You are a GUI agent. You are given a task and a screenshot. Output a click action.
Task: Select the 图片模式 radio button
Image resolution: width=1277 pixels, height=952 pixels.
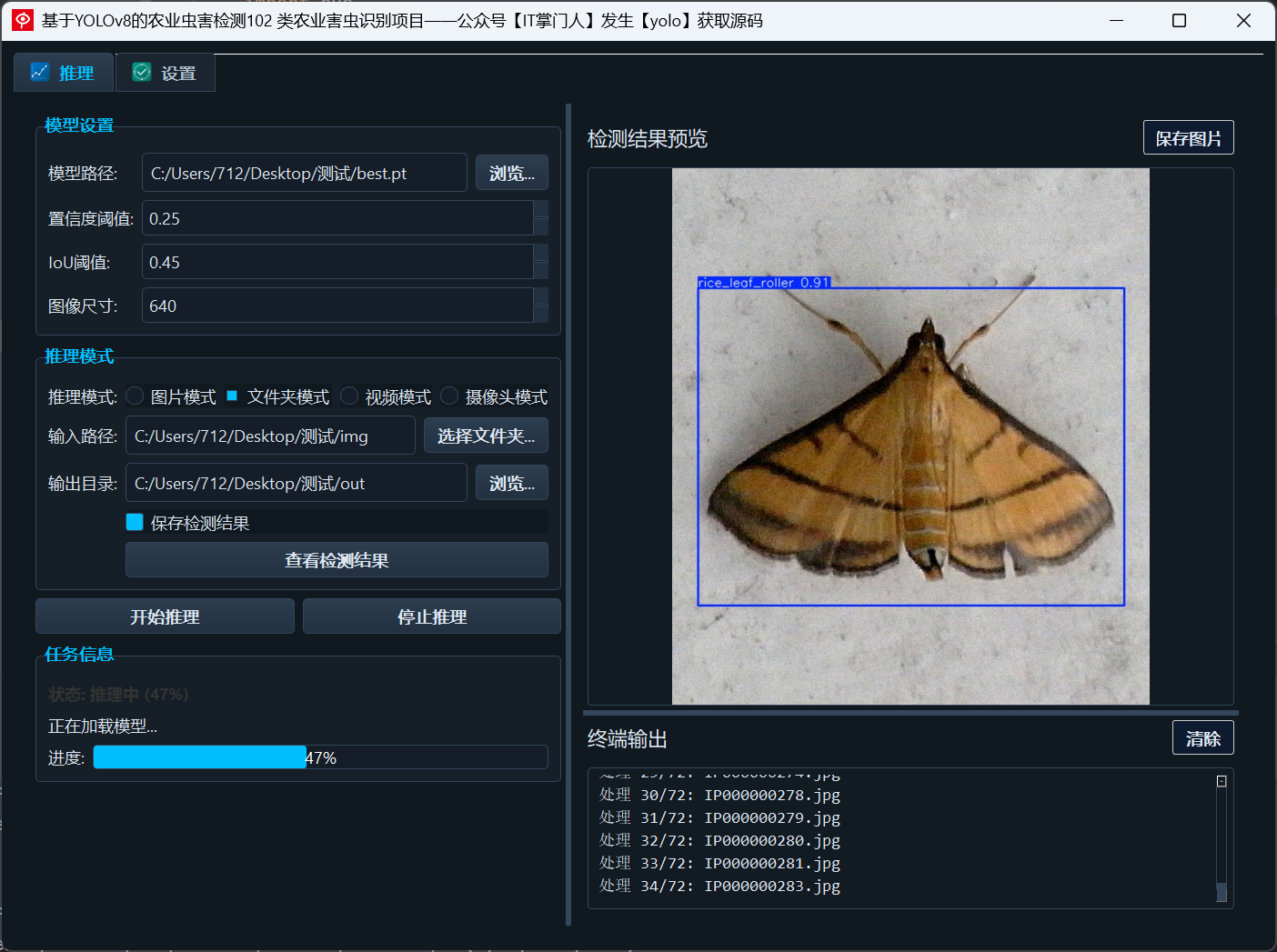click(135, 396)
